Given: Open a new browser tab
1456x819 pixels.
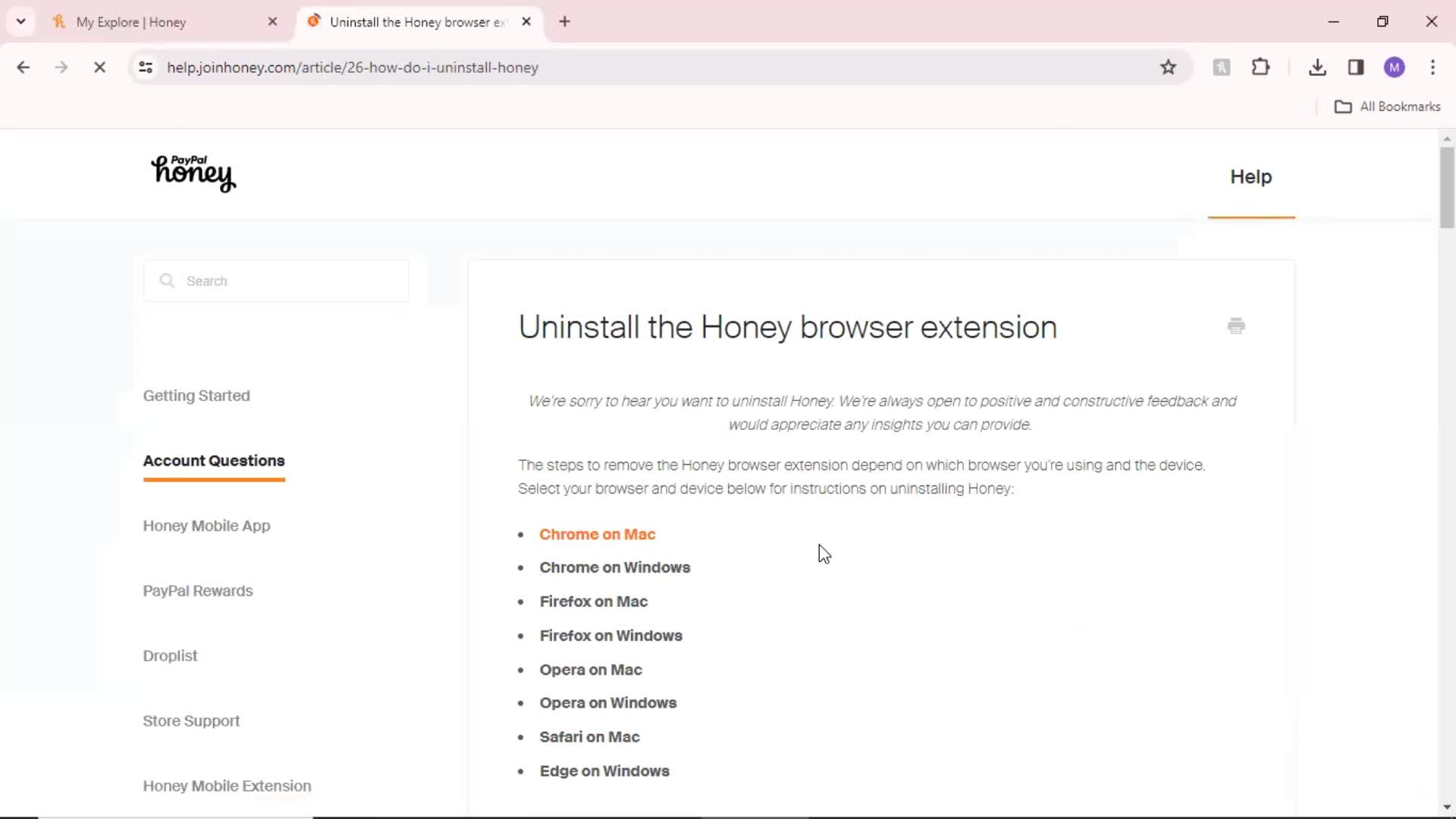Looking at the screenshot, I should point(564,22).
